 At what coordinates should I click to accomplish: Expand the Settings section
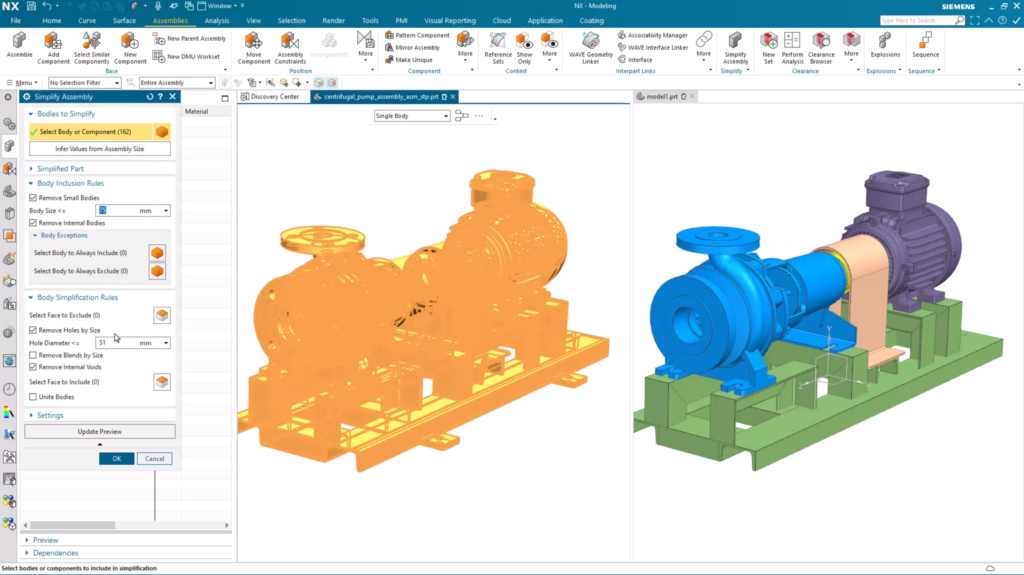point(50,415)
